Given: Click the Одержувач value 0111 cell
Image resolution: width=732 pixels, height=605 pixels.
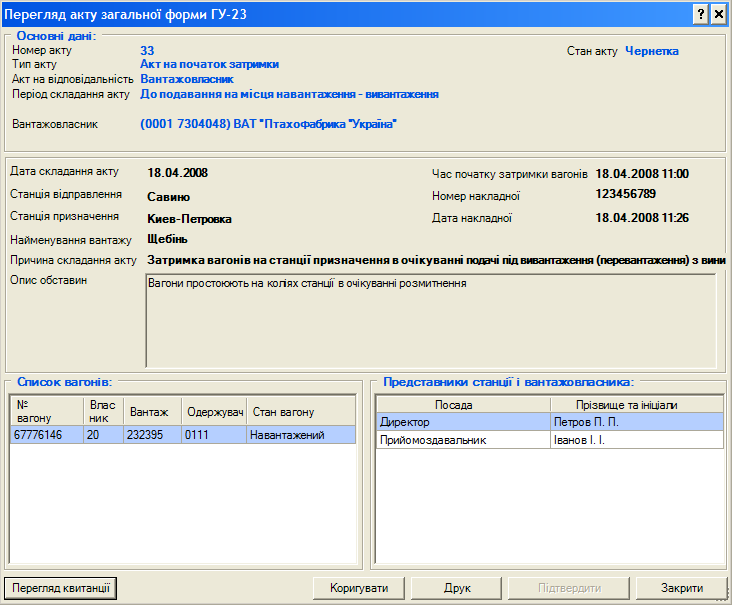Looking at the screenshot, I should pyautogui.click(x=214, y=435).
